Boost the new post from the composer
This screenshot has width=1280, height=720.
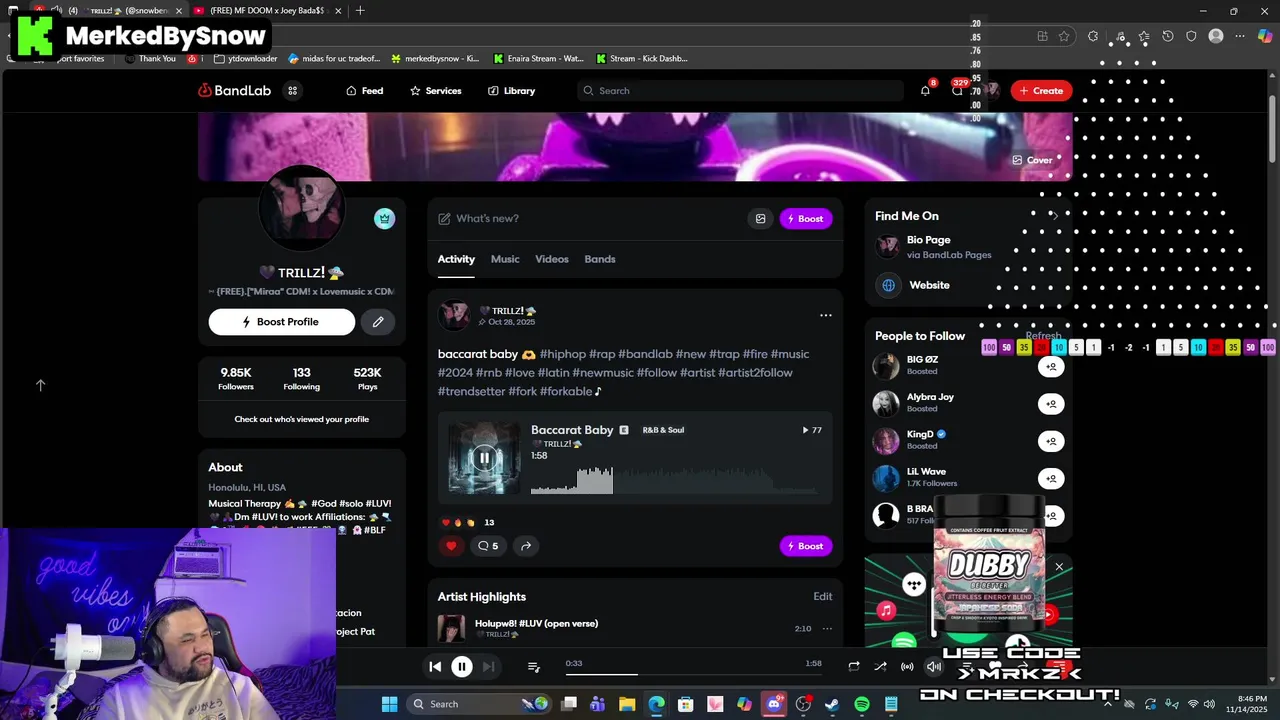(806, 219)
